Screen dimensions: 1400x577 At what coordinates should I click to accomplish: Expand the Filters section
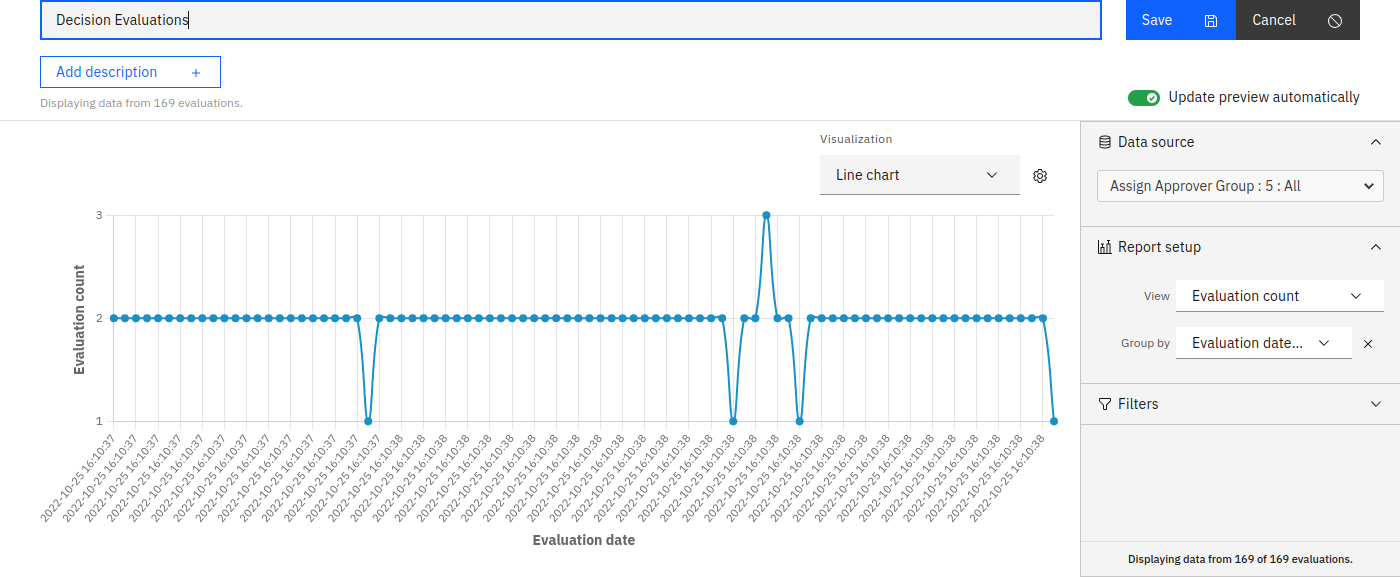[1374, 403]
